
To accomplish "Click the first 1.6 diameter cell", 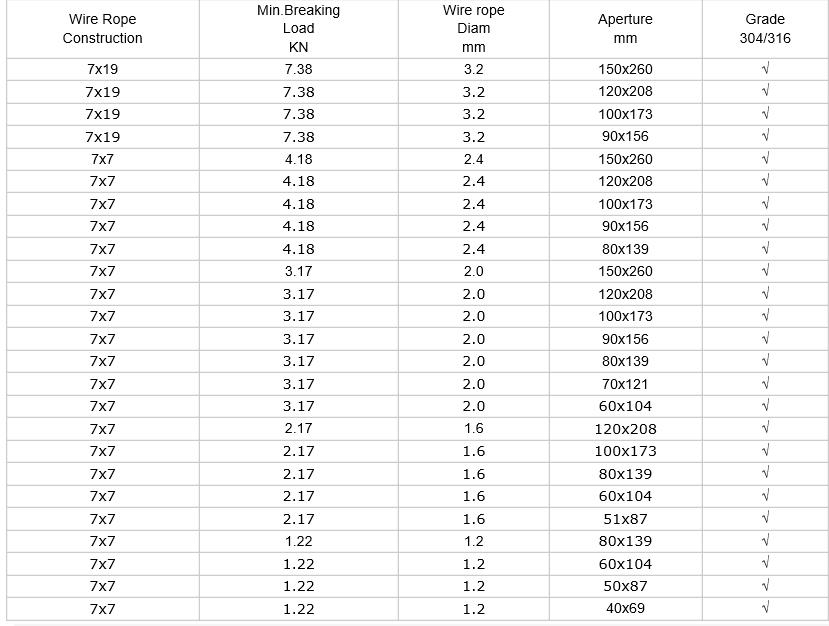I will 474,429.
